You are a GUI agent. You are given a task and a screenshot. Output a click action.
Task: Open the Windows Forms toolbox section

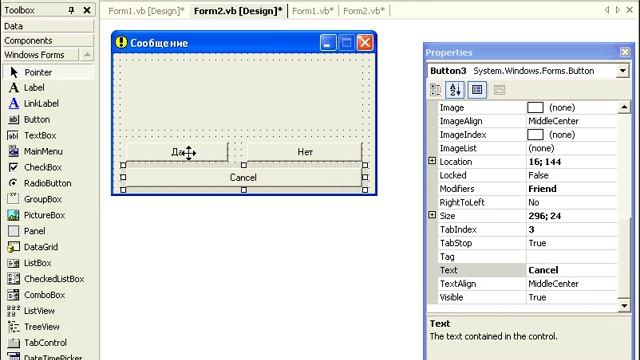point(40,55)
